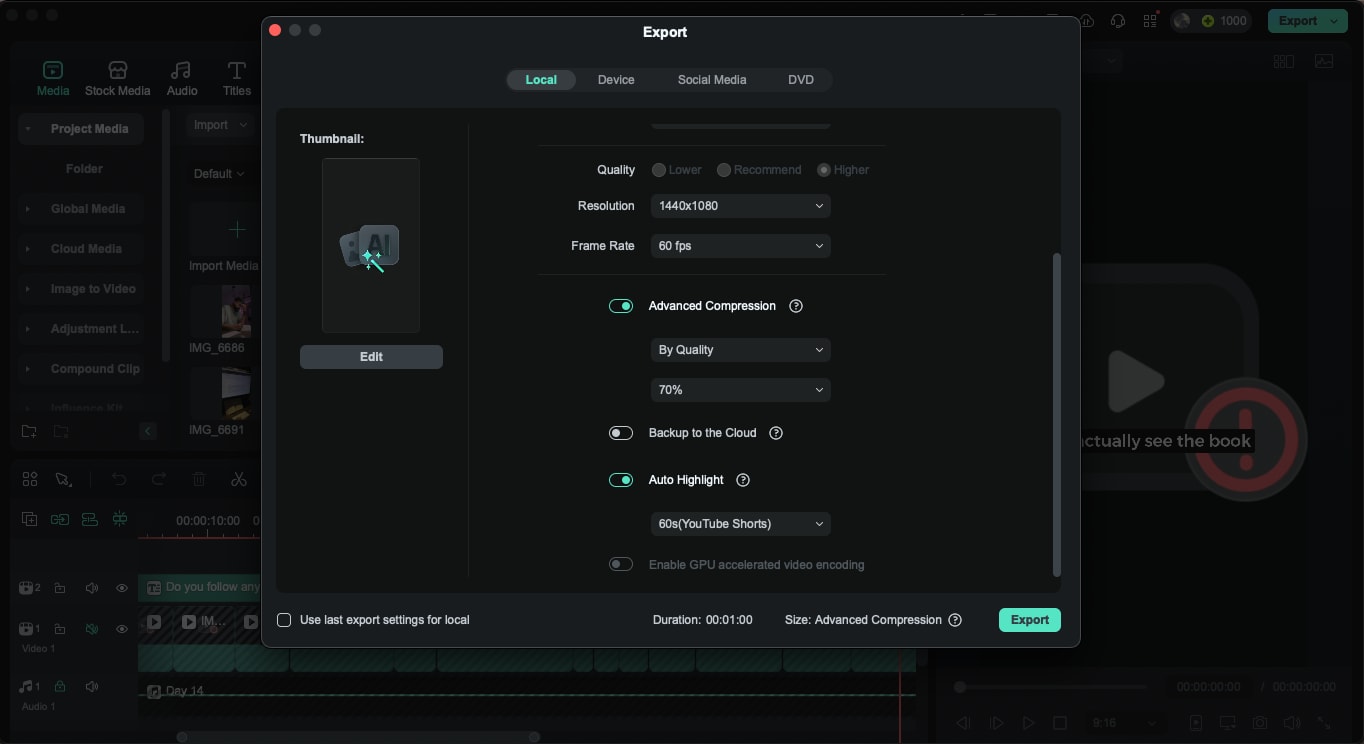1364x744 pixels.
Task: Open the Titles panel
Action: [x=236, y=78]
